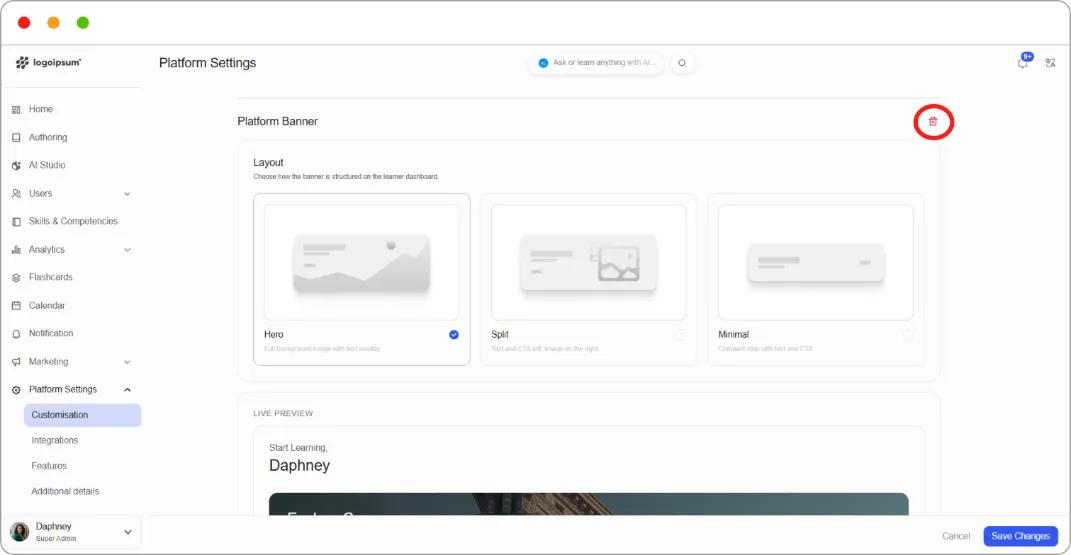Click the Notification bell icon in sidebar
The image size is (1071, 555).
pos(16,334)
